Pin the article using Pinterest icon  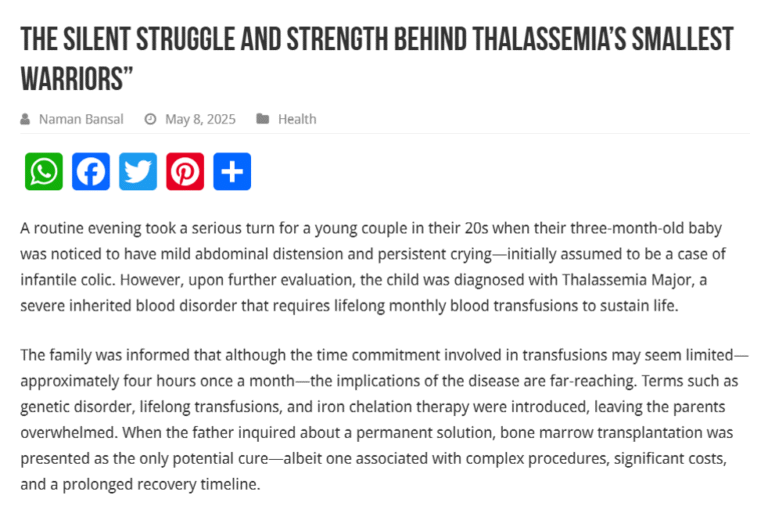[x=185, y=171]
